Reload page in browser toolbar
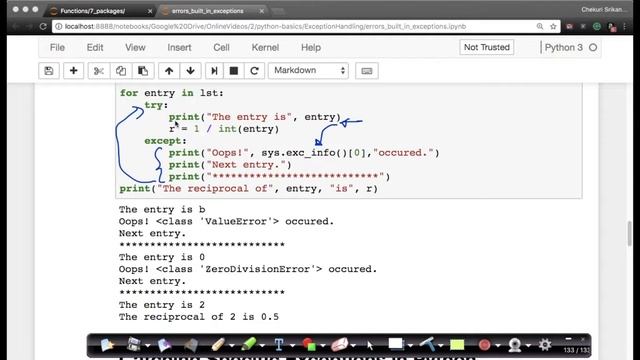This screenshot has width=640, height=360. tap(43, 27)
